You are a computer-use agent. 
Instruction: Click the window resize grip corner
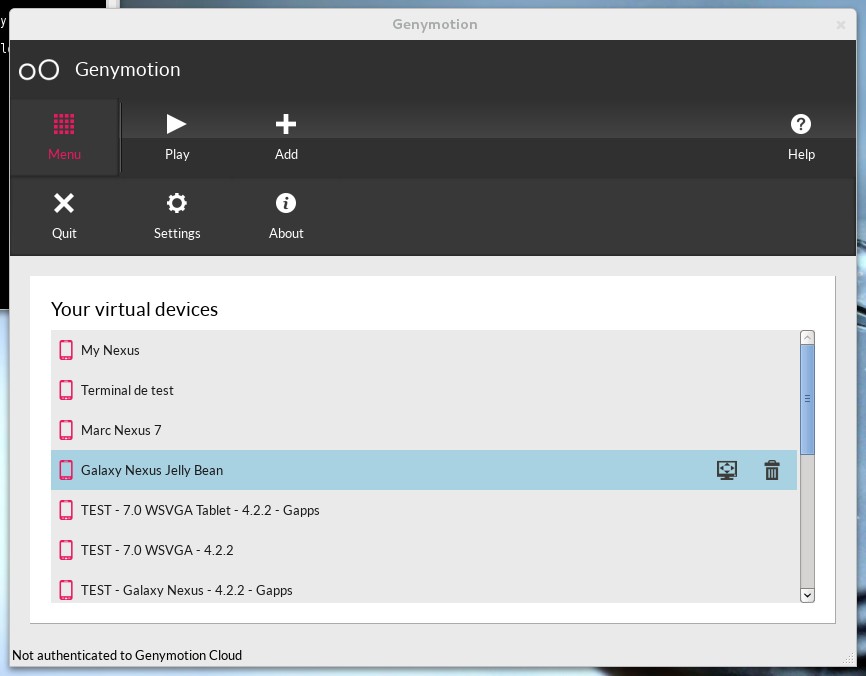(849, 658)
